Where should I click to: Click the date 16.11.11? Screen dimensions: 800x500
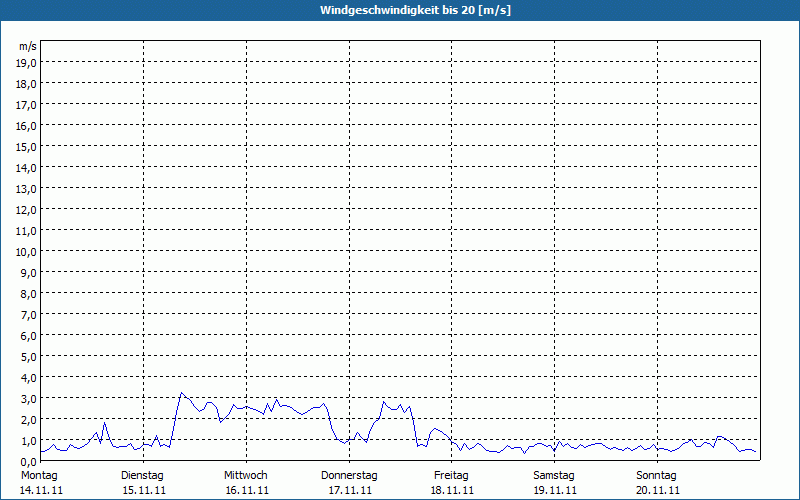(247, 491)
